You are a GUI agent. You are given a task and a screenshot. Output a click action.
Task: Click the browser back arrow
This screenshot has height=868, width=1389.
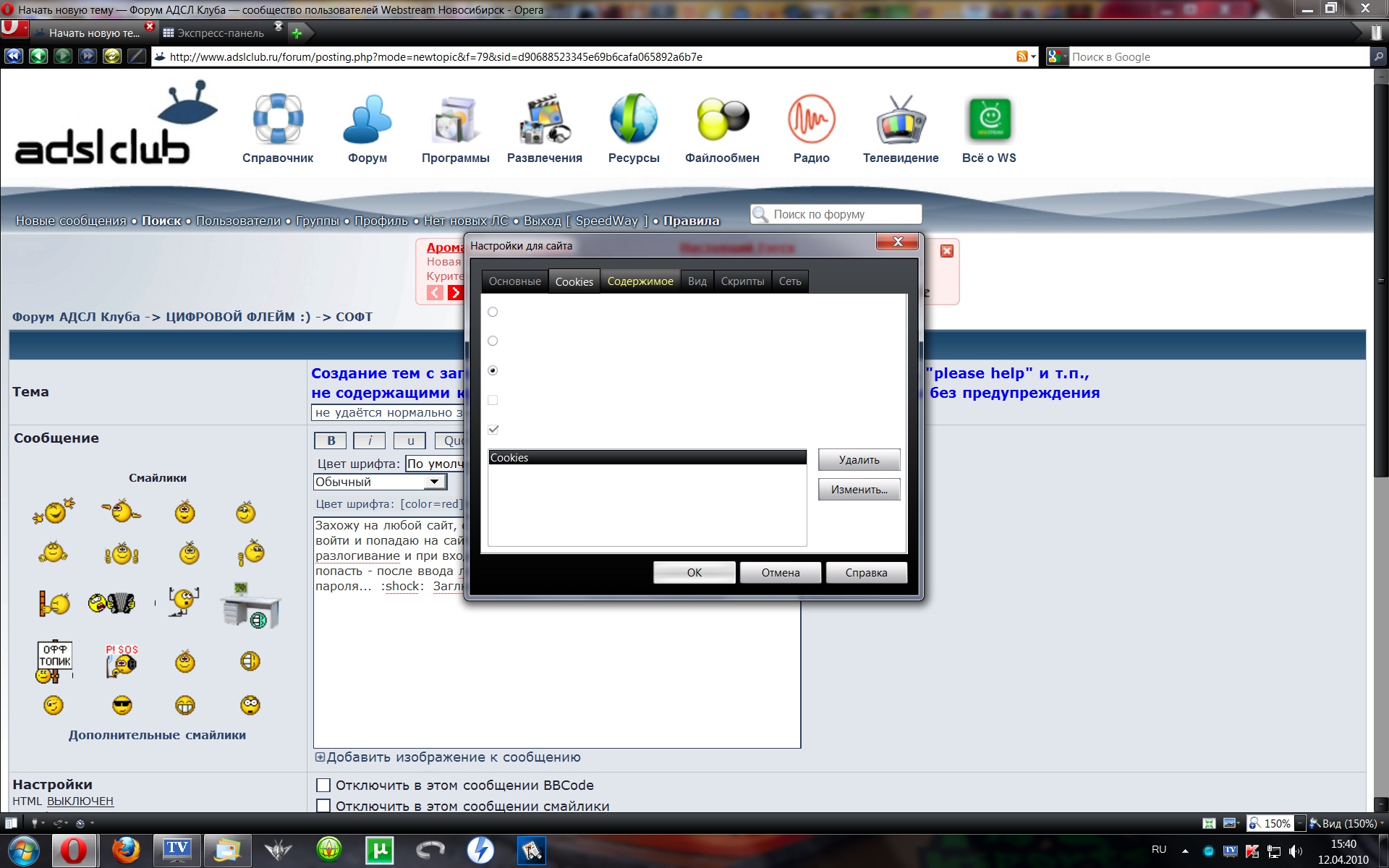pyautogui.click(x=38, y=56)
